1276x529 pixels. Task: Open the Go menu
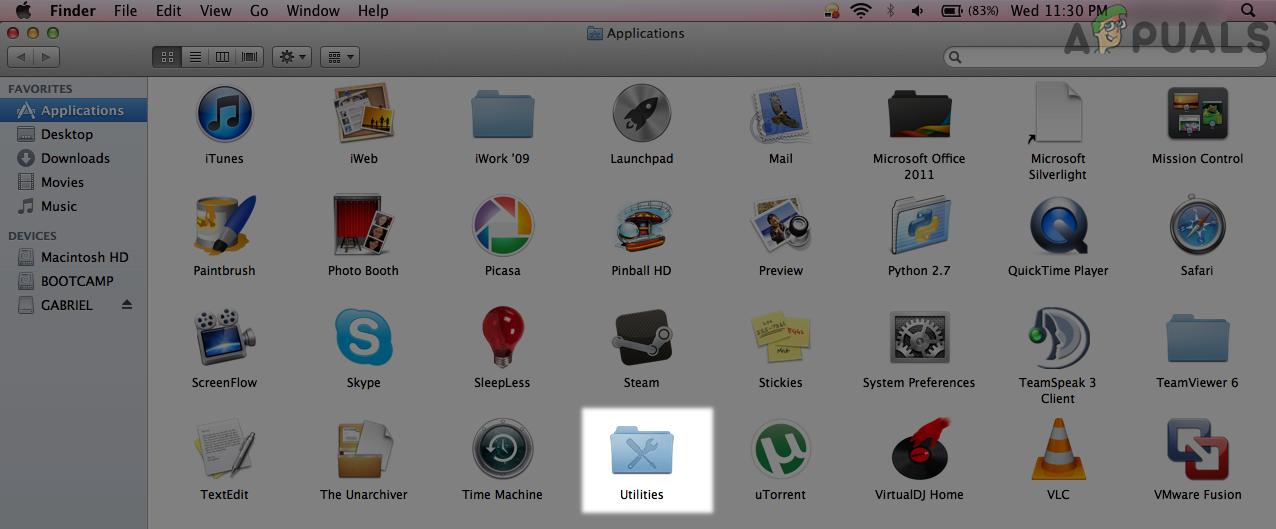point(259,11)
